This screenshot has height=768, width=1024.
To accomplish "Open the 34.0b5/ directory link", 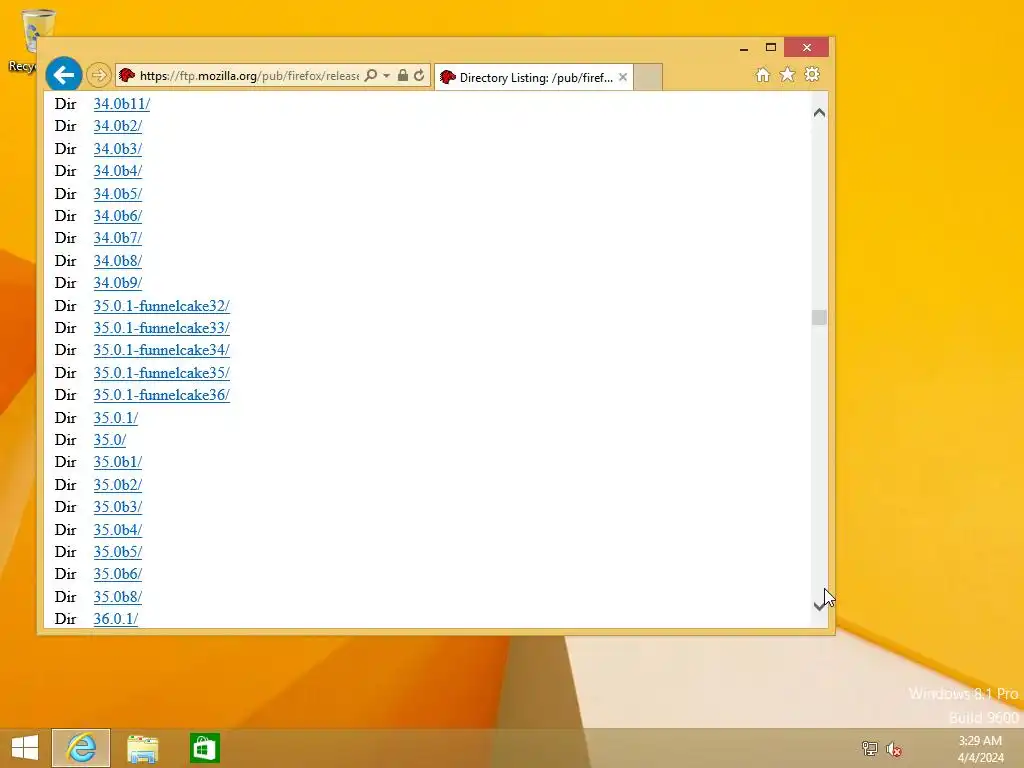I will pyautogui.click(x=118, y=194).
